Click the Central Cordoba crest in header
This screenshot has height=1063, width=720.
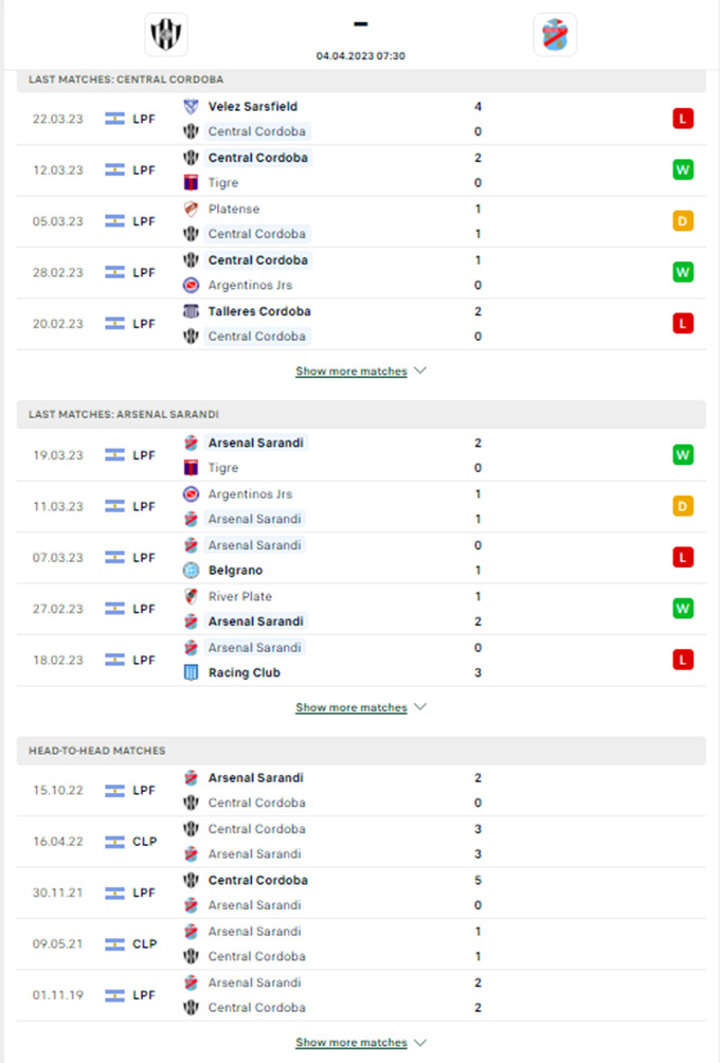coord(166,34)
